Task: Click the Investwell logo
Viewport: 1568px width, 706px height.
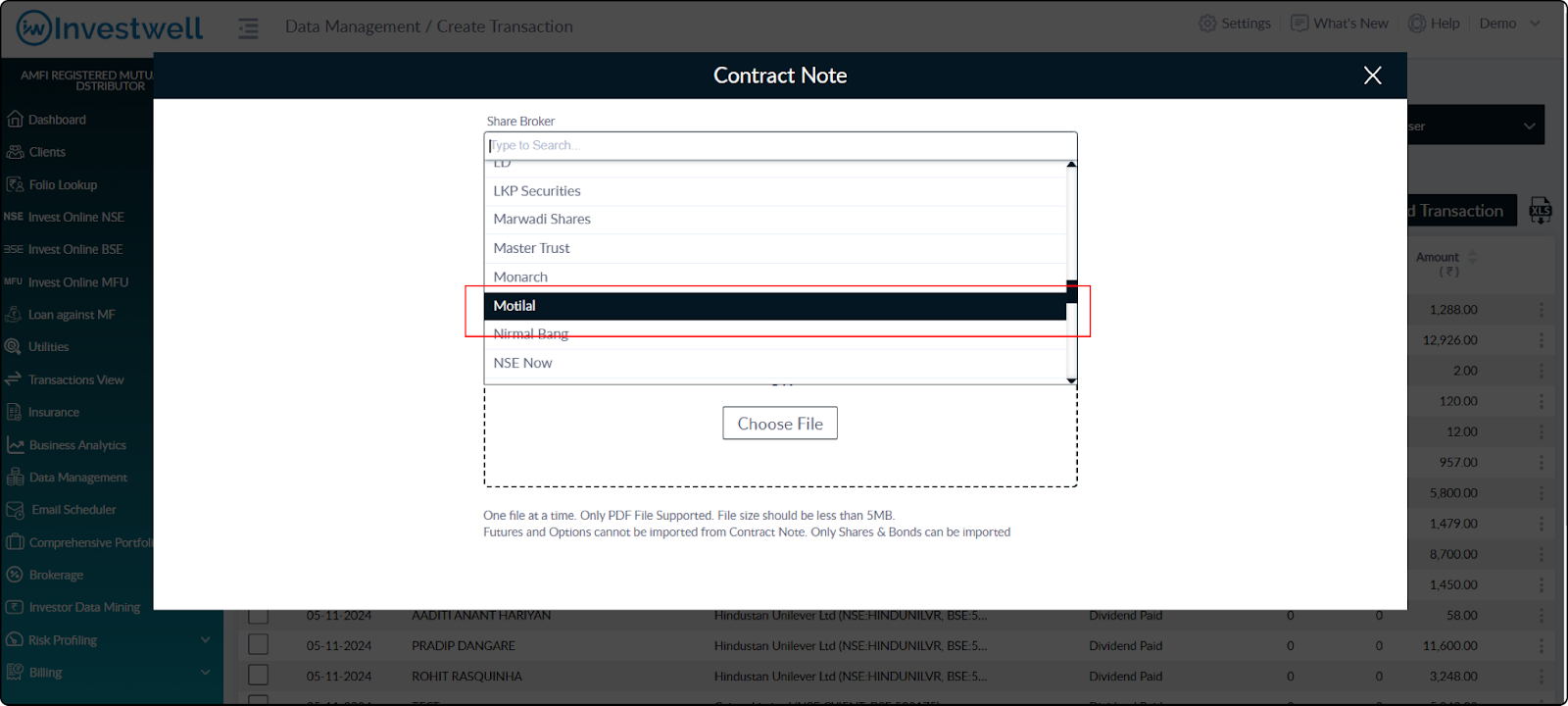Action: click(x=110, y=28)
